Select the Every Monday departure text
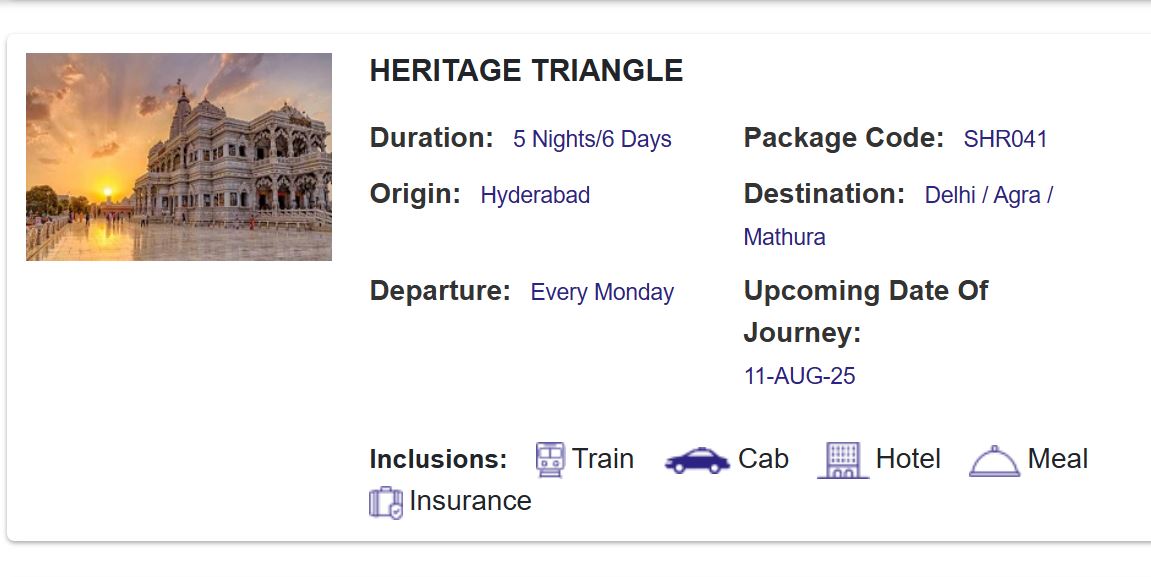 click(x=601, y=293)
